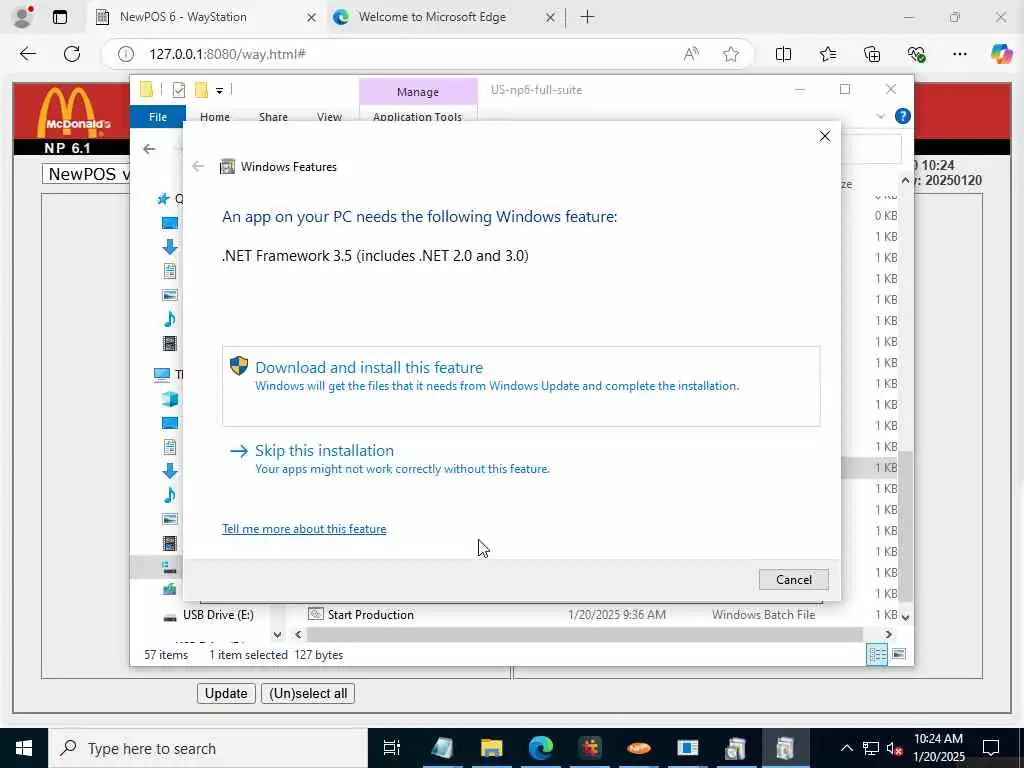The height and width of the screenshot is (768, 1024).
Task: Open a new Edge tab
Action: click(x=587, y=17)
